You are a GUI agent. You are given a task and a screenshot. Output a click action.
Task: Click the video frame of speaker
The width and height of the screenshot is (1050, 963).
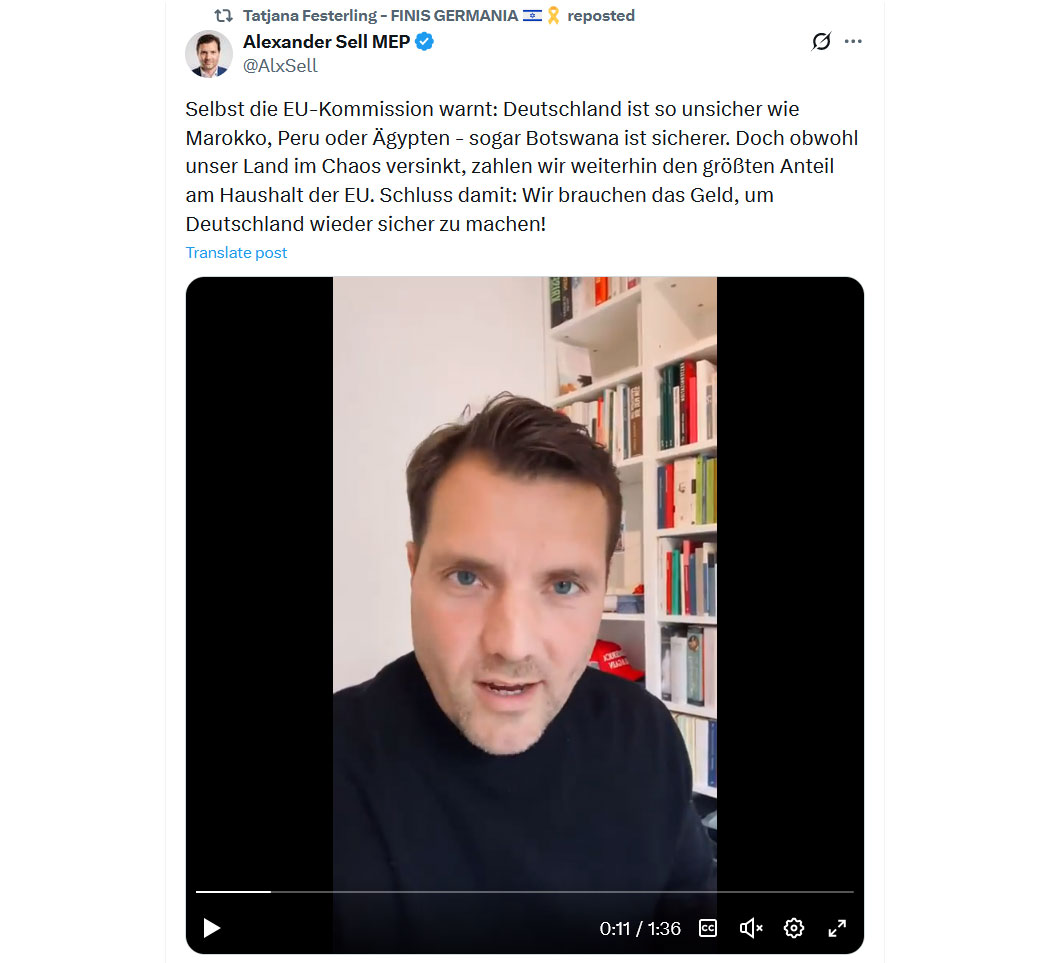point(524,576)
